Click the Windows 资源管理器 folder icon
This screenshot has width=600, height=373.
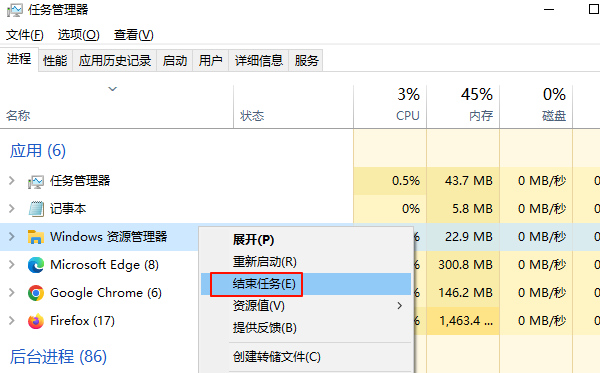tap(36, 237)
